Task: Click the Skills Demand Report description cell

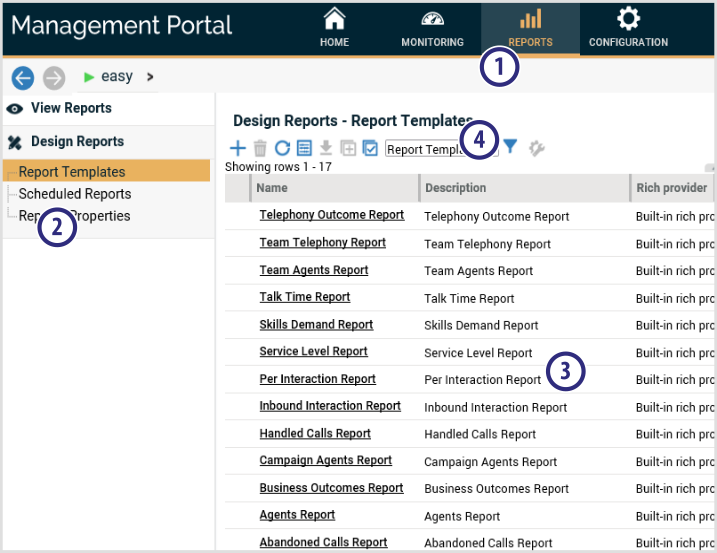Action: [481, 326]
